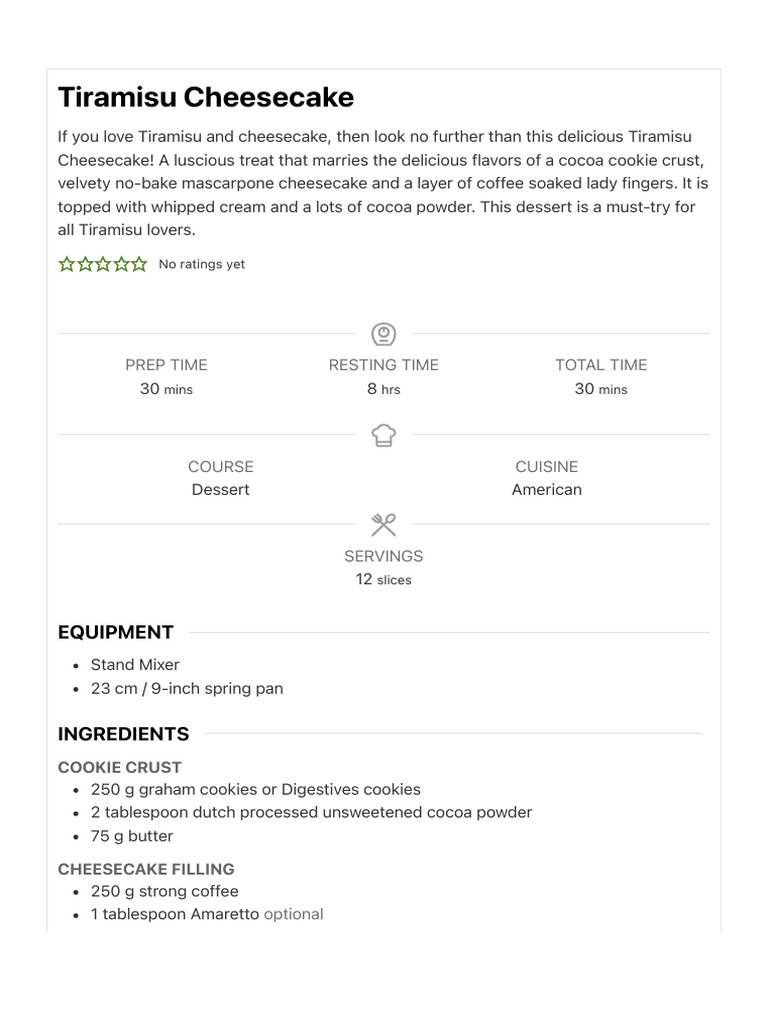Click the 30 mins prep time value
This screenshot has height=1024, width=768.
click(x=166, y=389)
